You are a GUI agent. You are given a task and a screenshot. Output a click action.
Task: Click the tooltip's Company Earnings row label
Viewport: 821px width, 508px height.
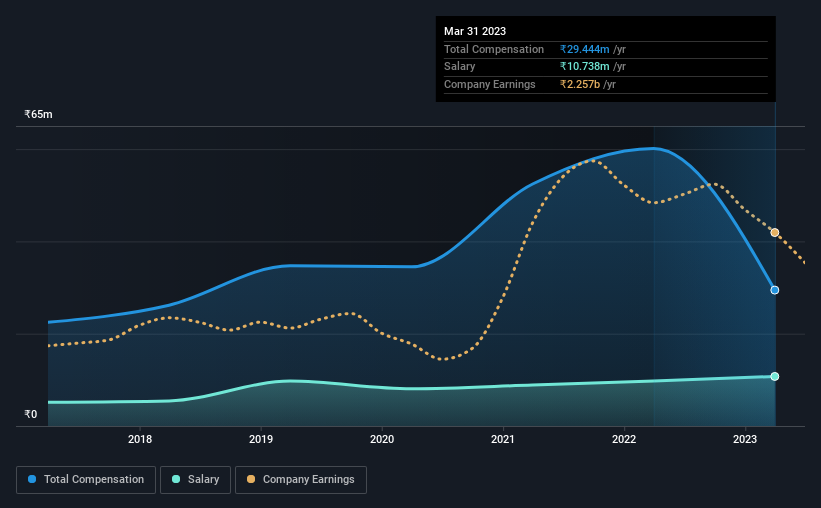pyautogui.click(x=490, y=84)
